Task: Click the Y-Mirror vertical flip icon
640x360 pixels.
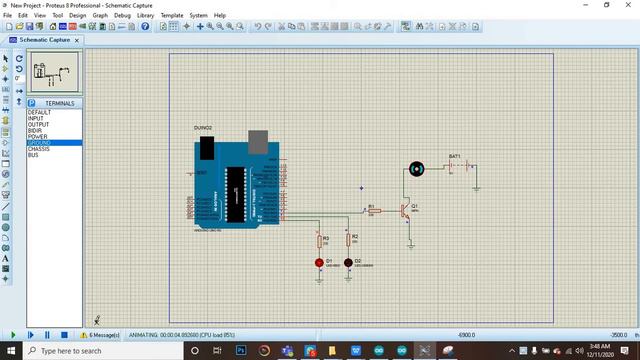Action: coord(19,101)
